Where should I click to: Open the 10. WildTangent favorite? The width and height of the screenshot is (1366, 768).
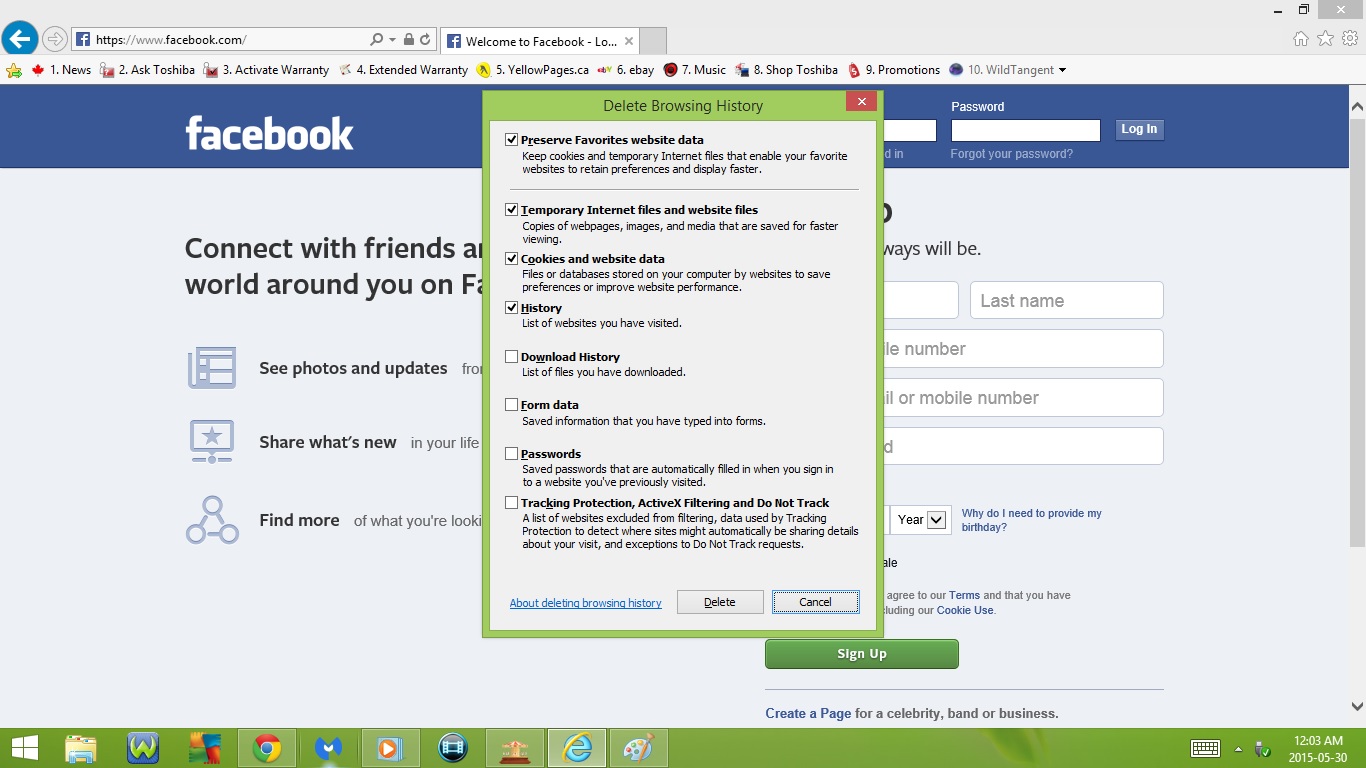pos(1001,70)
